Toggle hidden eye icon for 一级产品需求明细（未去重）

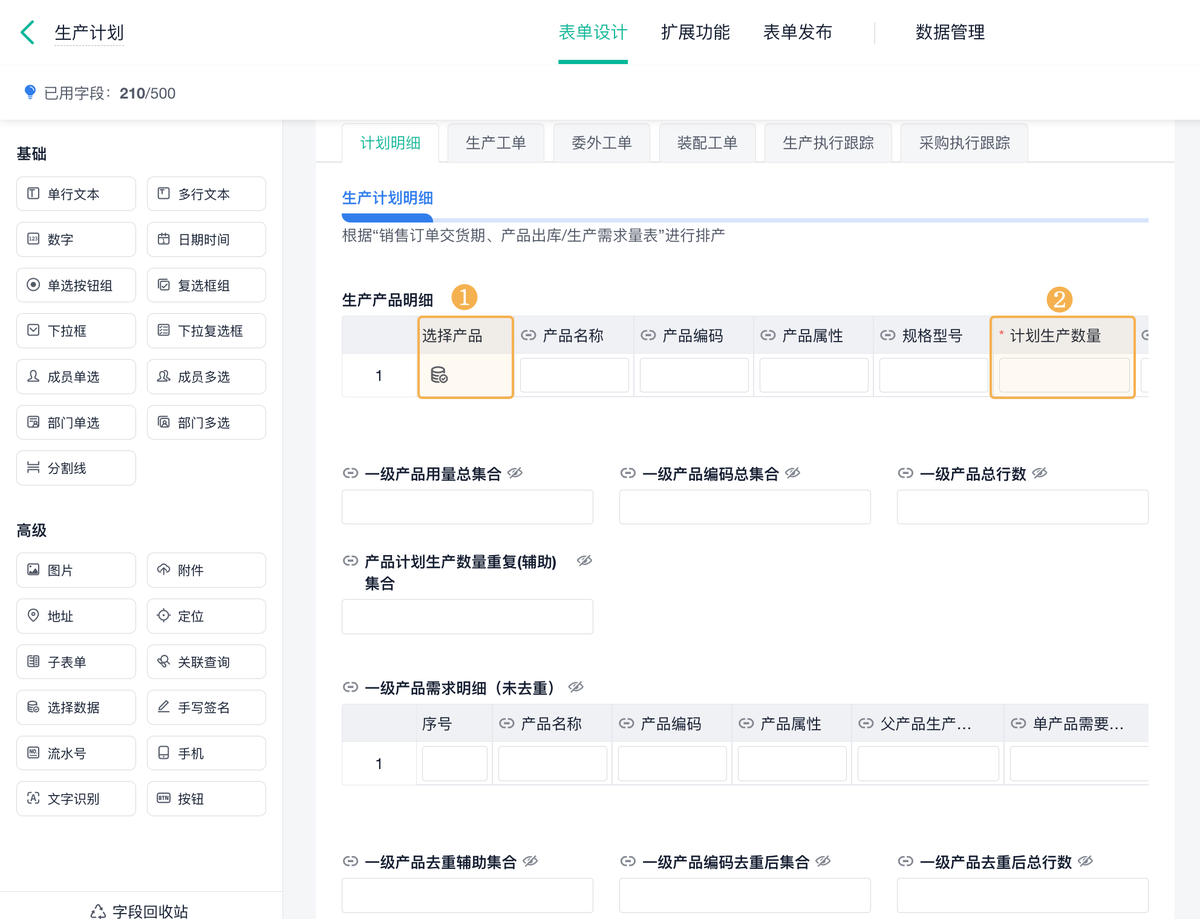(576, 687)
